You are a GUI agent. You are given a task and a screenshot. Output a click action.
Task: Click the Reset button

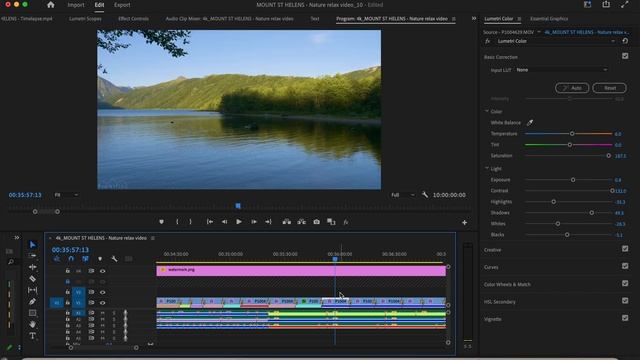(x=609, y=88)
